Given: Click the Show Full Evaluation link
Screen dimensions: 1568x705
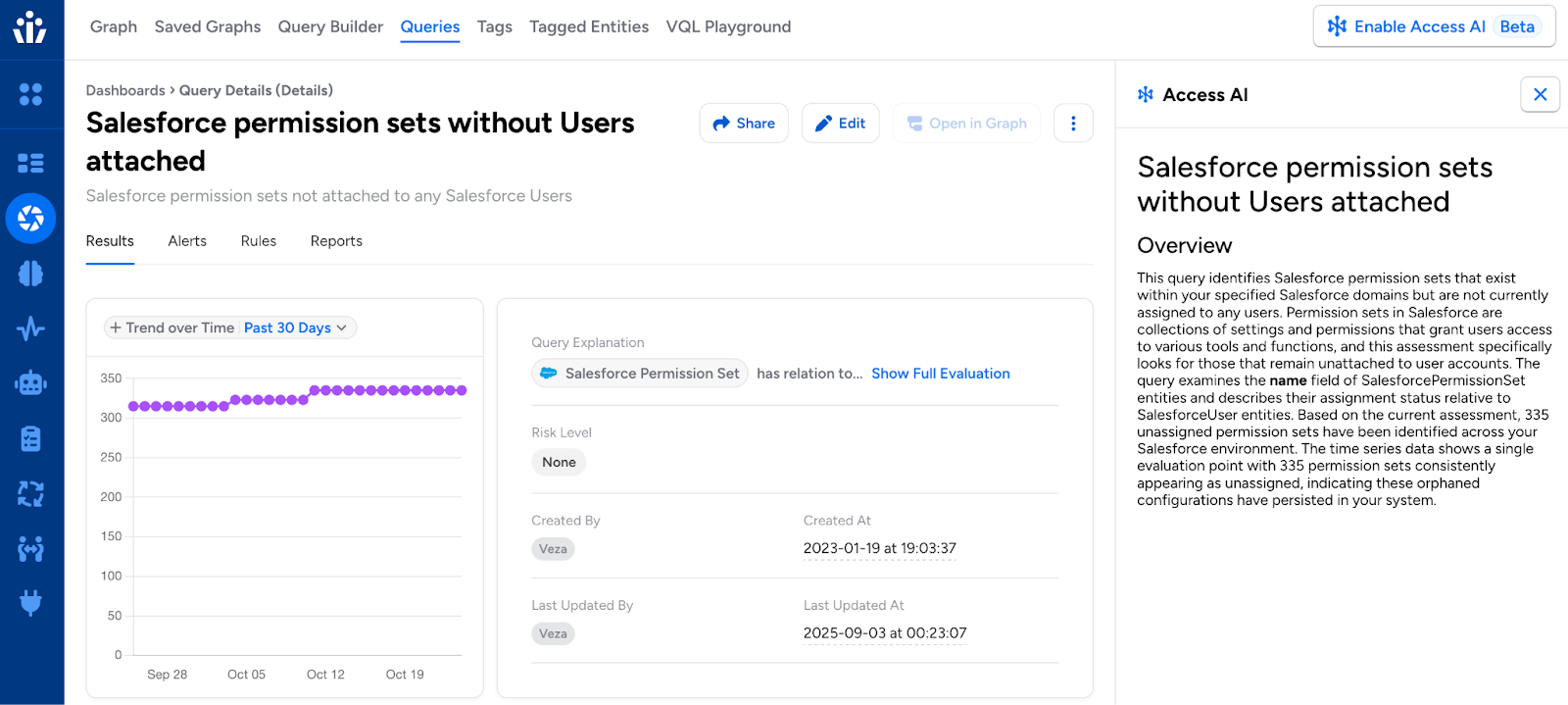Looking at the screenshot, I should (x=940, y=374).
